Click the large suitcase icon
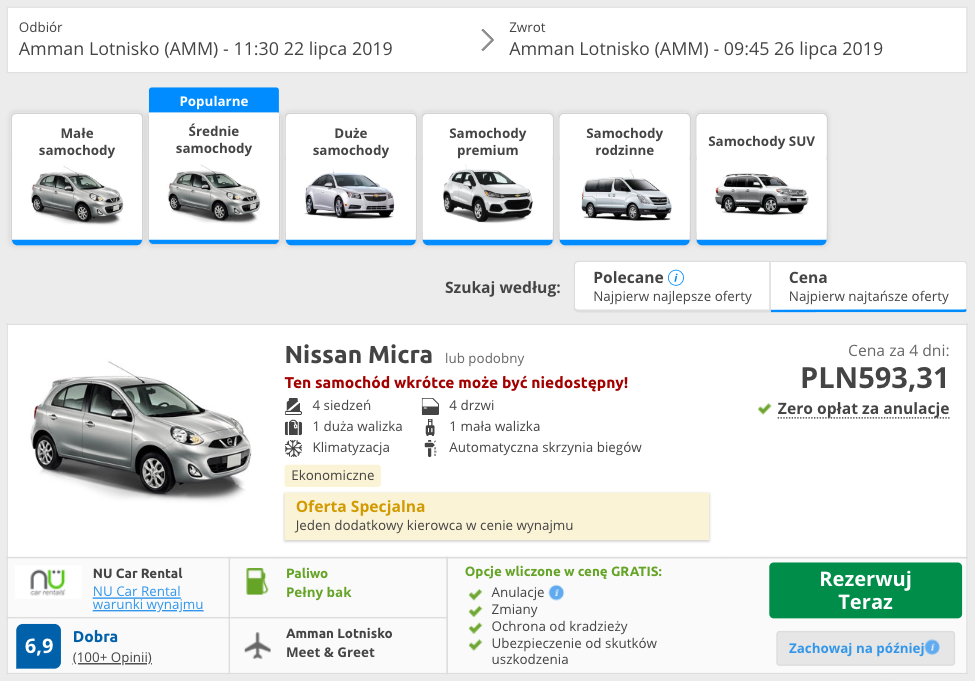This screenshot has height=681, width=975. pos(293,427)
